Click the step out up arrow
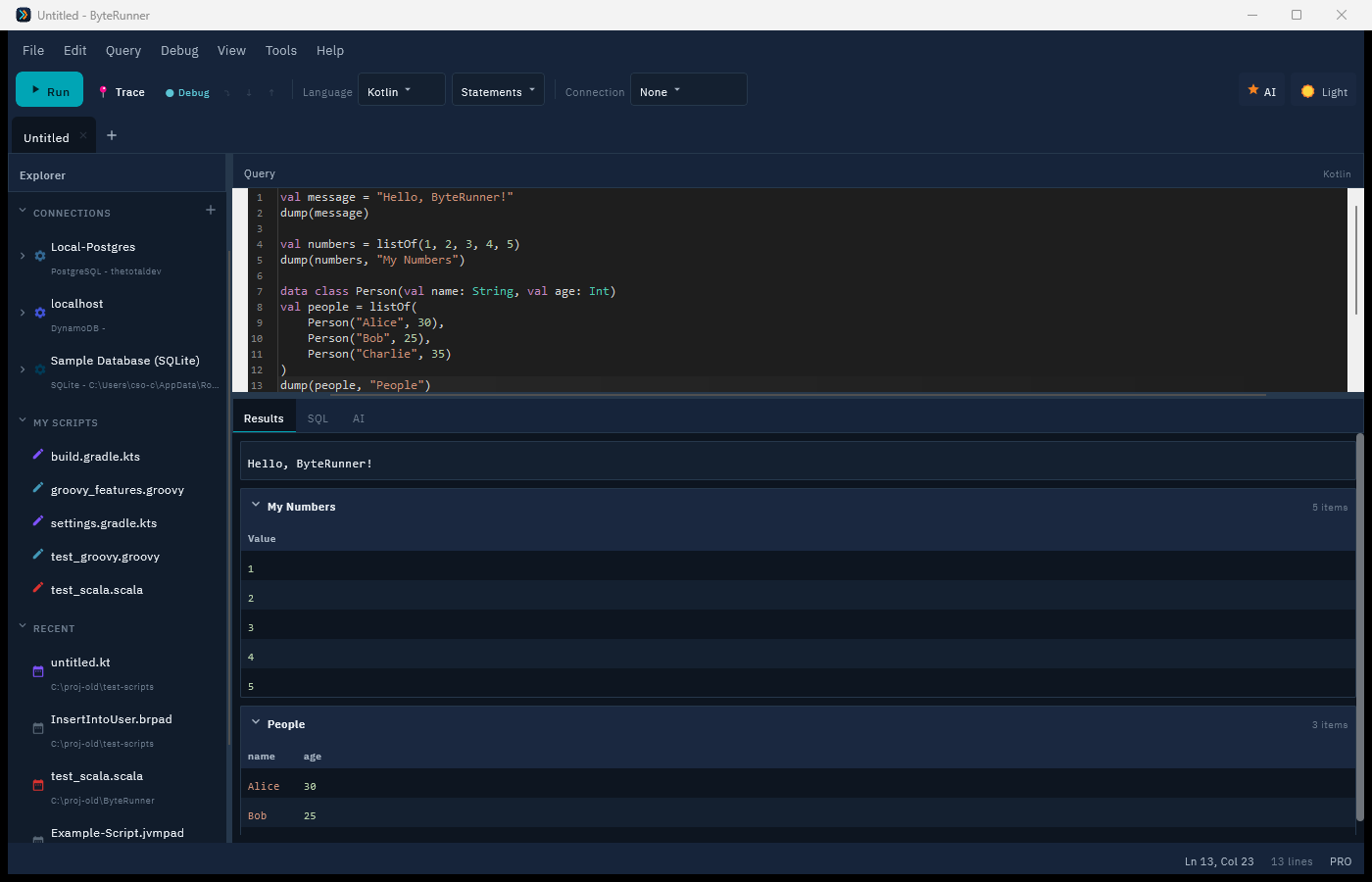This screenshot has height=882, width=1372. click(x=271, y=92)
